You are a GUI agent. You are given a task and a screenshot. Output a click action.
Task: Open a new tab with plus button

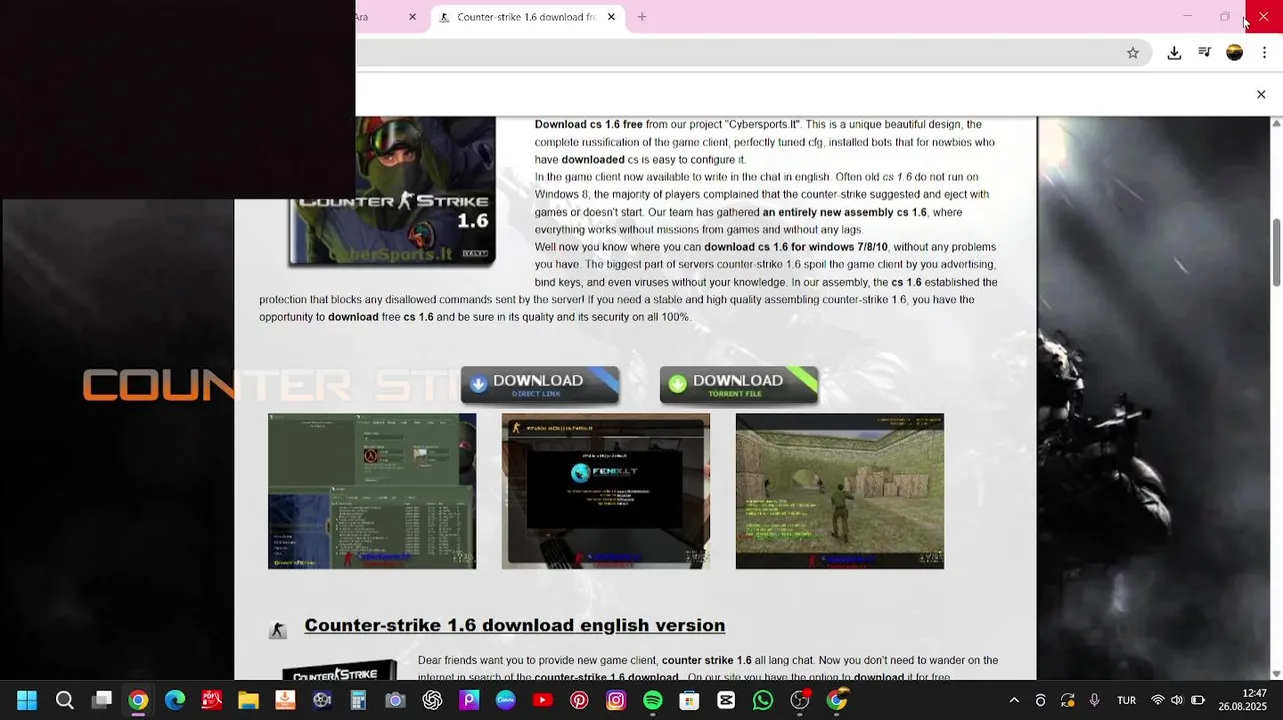point(642,17)
